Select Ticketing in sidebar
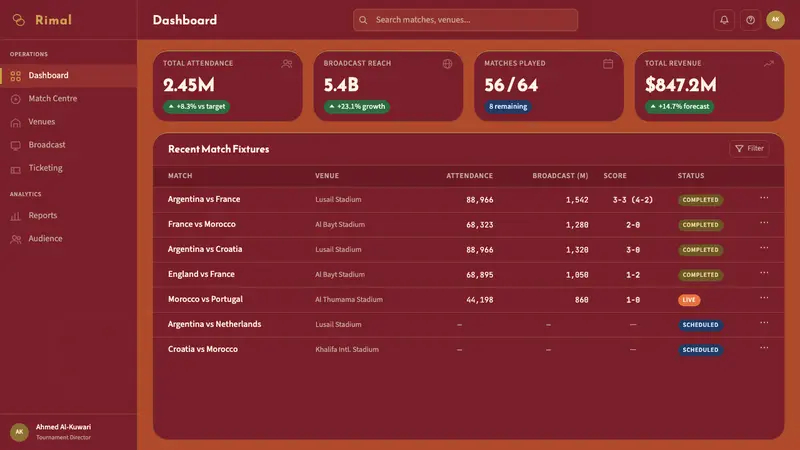Viewport: 800px width, 450px height. pos(68,168)
